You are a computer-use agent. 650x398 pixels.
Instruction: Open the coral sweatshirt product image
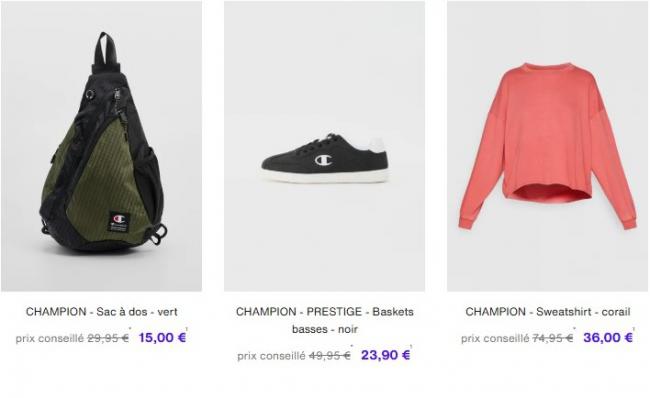point(548,146)
